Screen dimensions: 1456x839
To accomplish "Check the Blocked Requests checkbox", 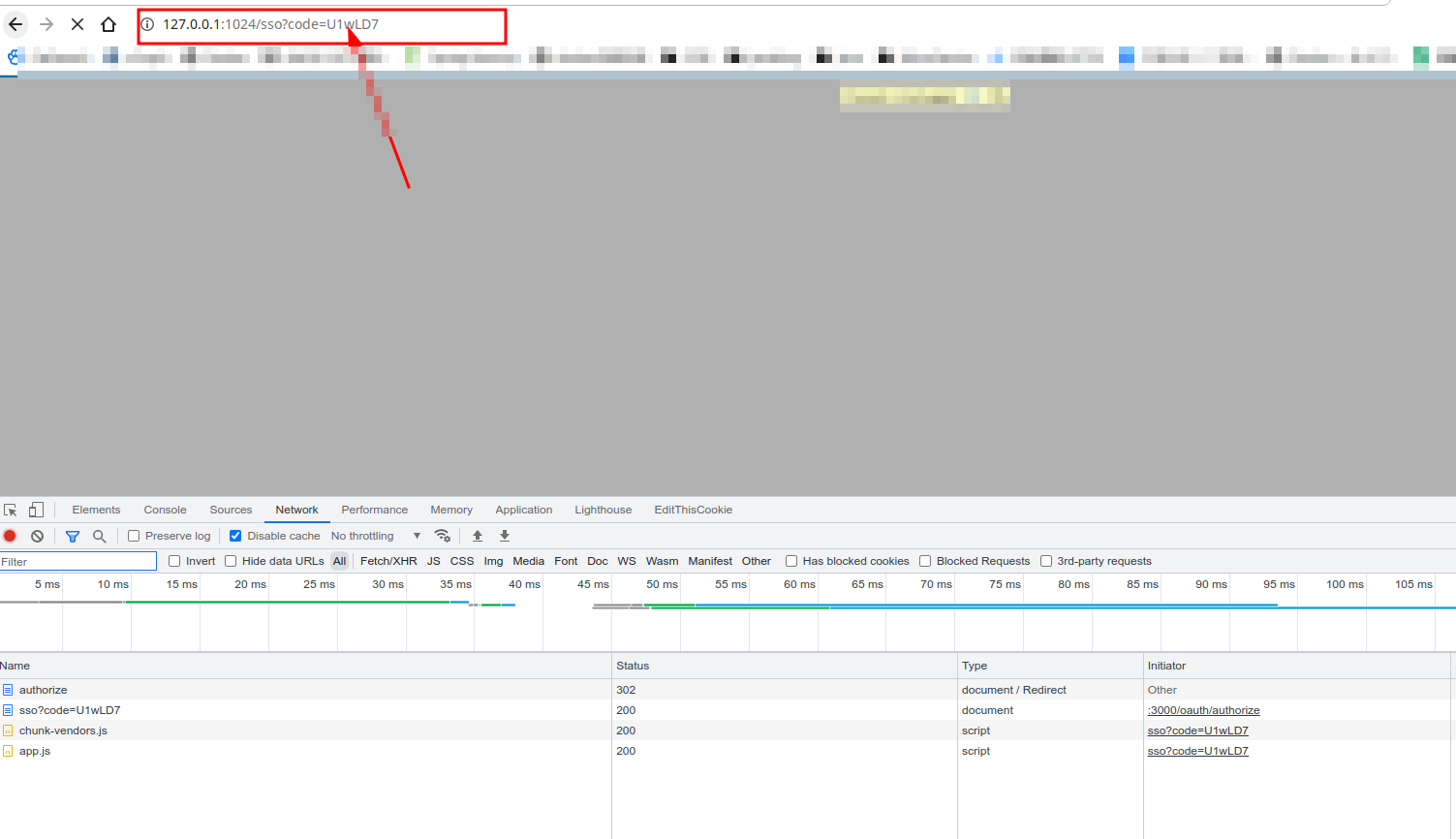I will [x=925, y=561].
